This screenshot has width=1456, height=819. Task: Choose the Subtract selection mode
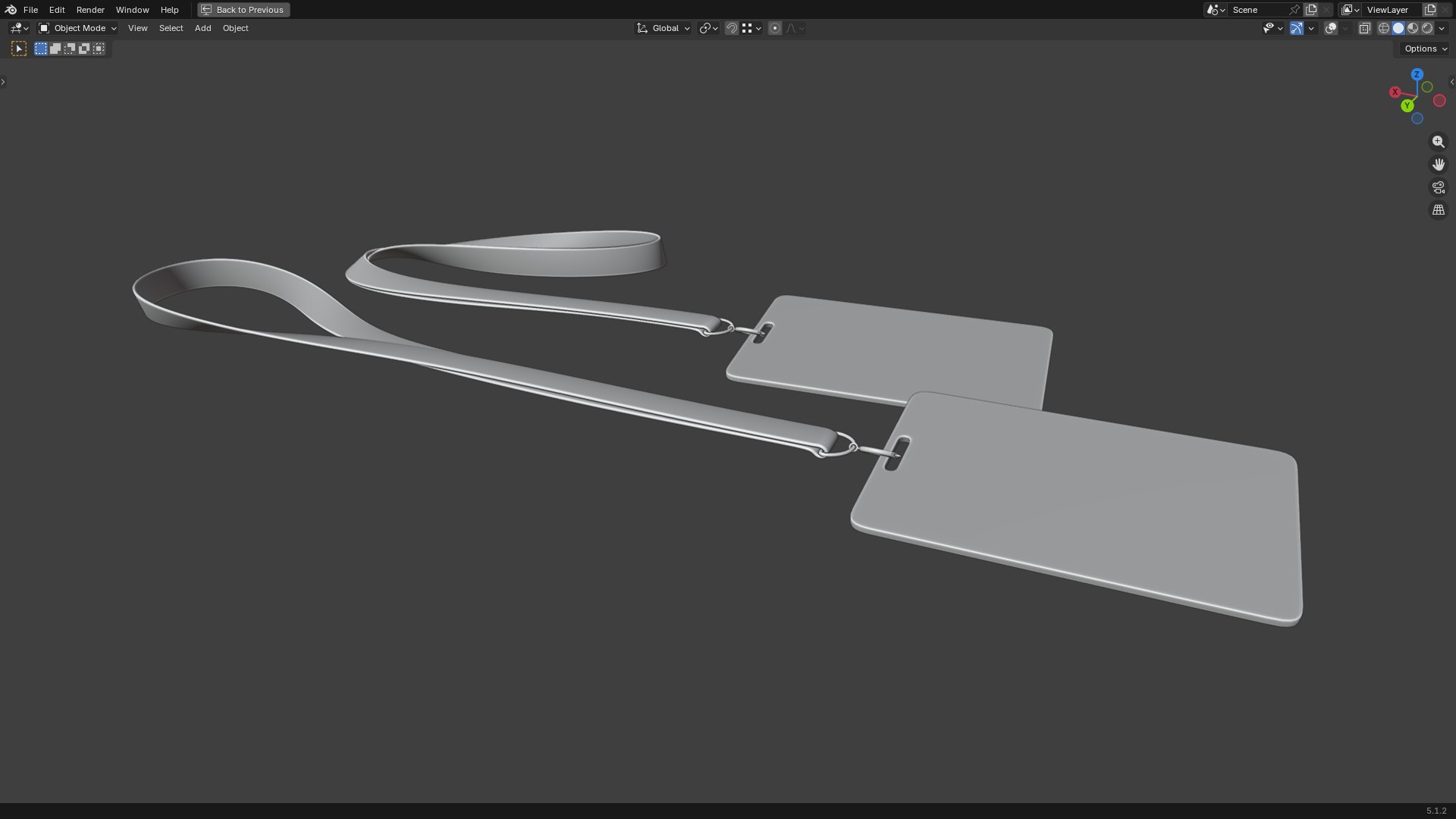(70, 49)
